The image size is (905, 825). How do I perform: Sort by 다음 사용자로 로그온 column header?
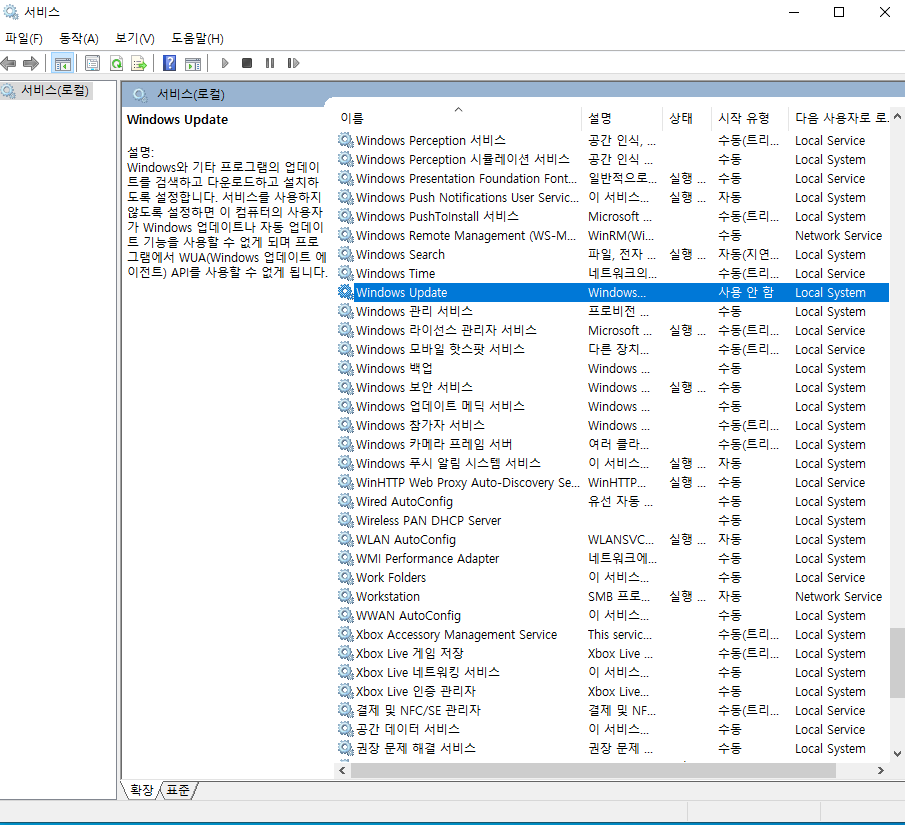pyautogui.click(x=840, y=118)
